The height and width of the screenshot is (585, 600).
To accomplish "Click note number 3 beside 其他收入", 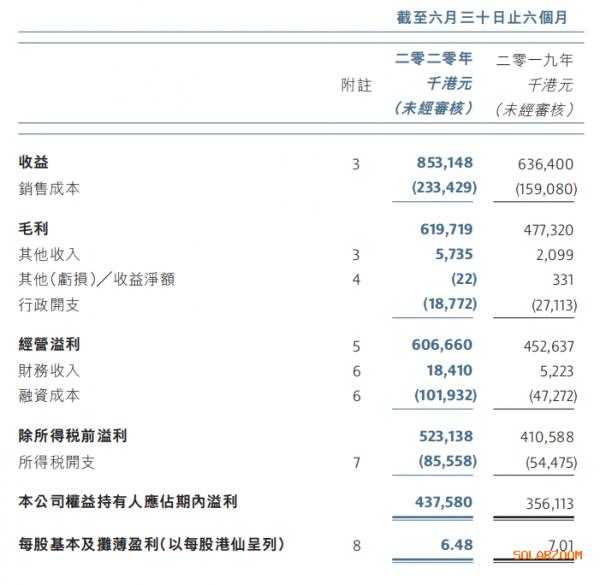I will click(356, 255).
